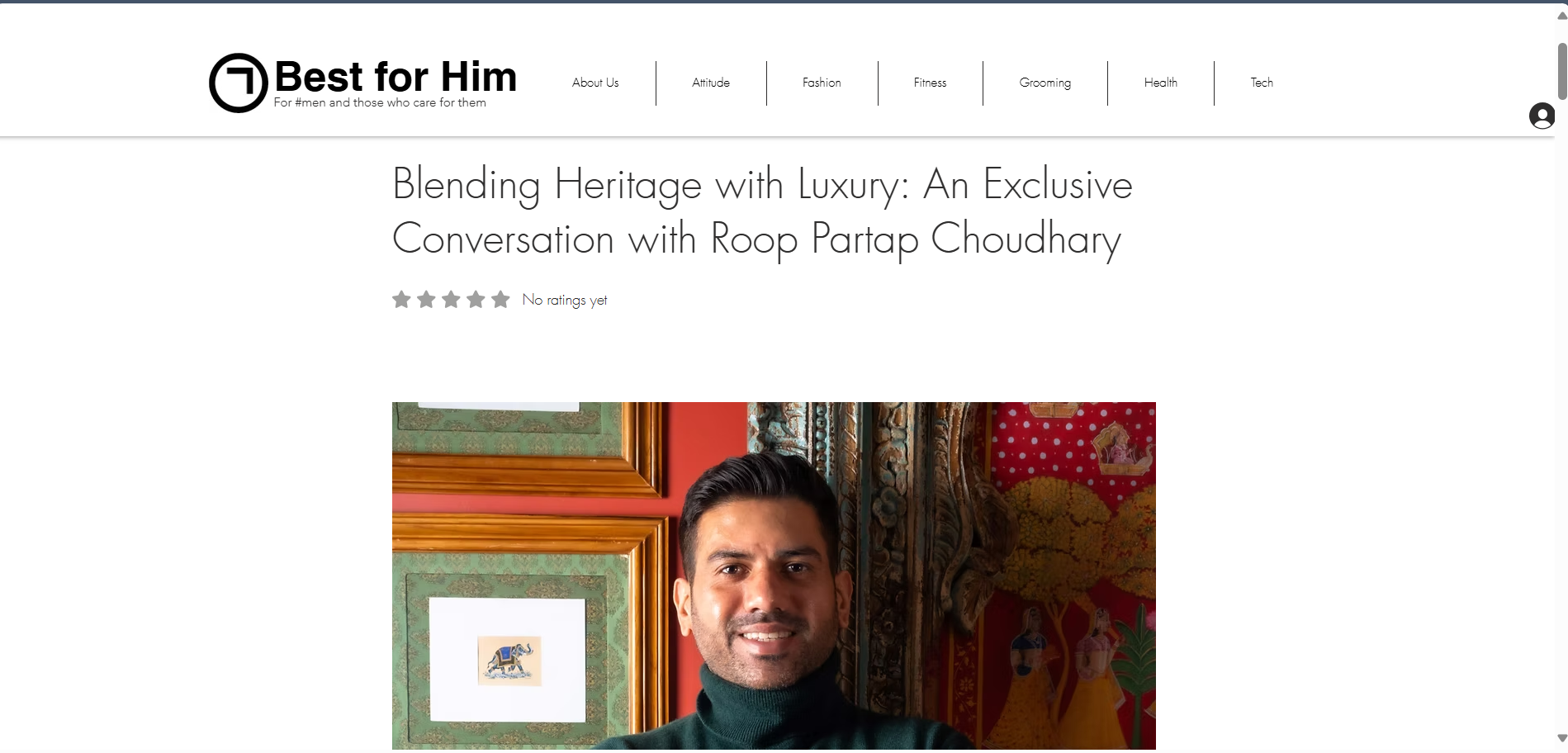Screen dimensions: 1568x753
Task: Click the scrollbar up arrow
Action: (1561, 16)
